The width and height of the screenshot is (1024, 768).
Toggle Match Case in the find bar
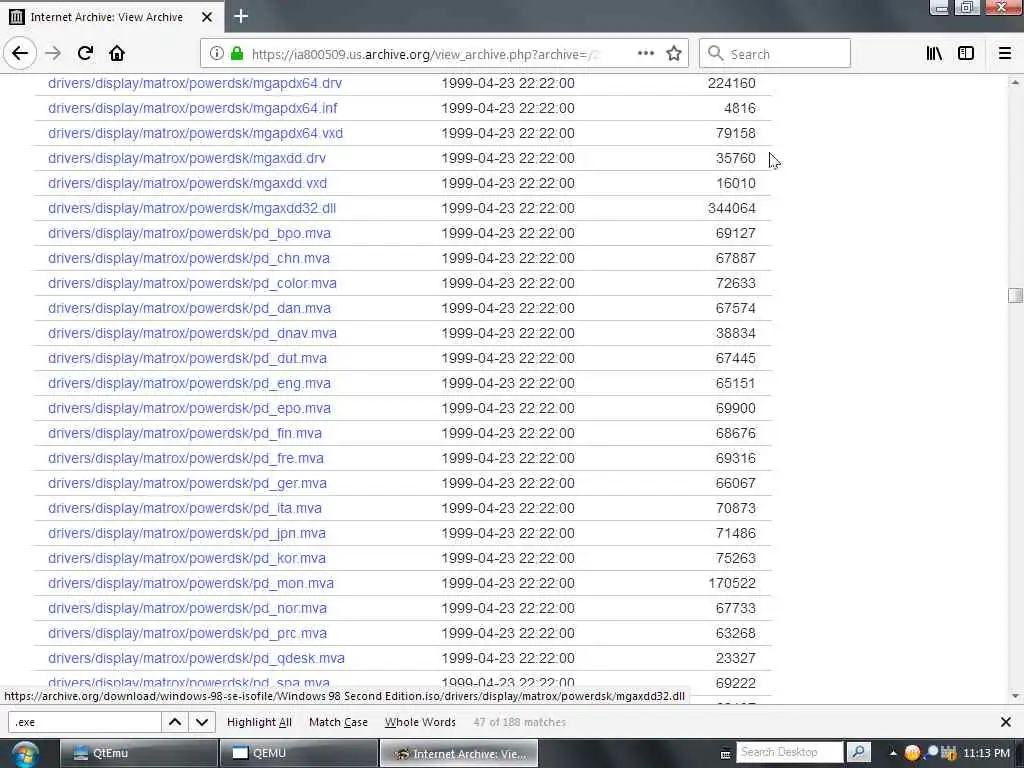coord(338,722)
